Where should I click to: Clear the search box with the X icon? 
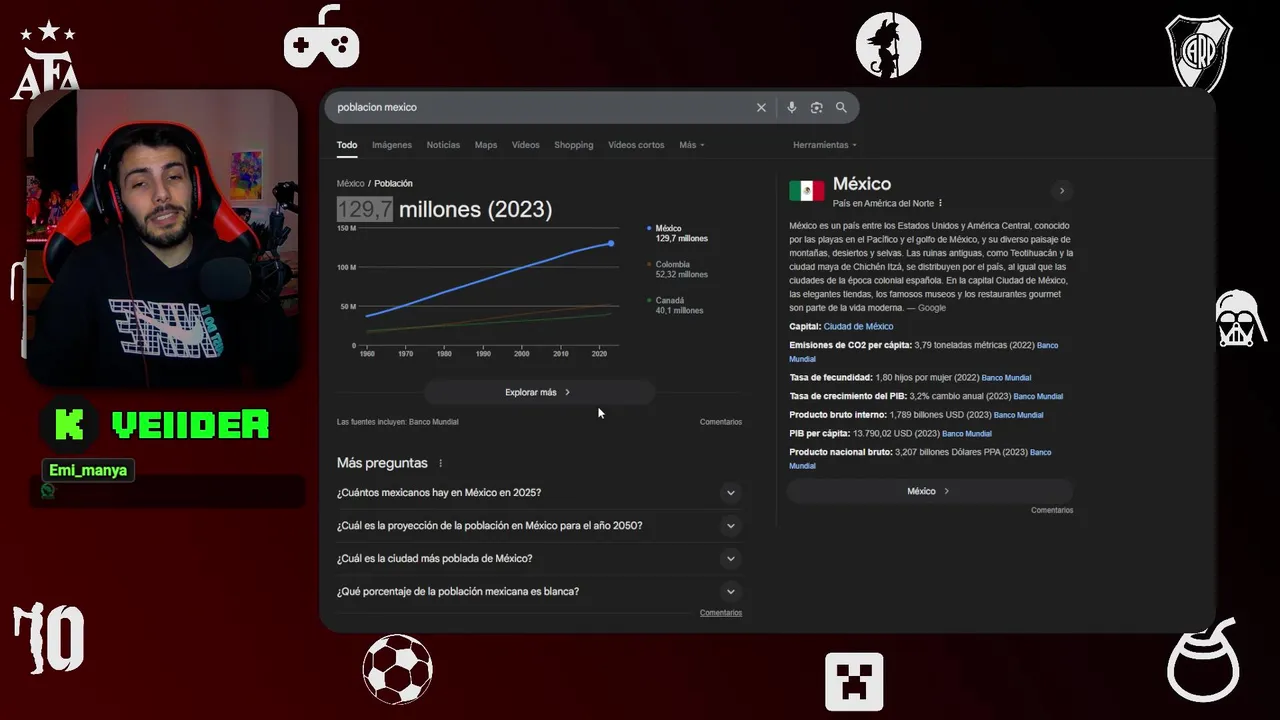click(x=761, y=107)
